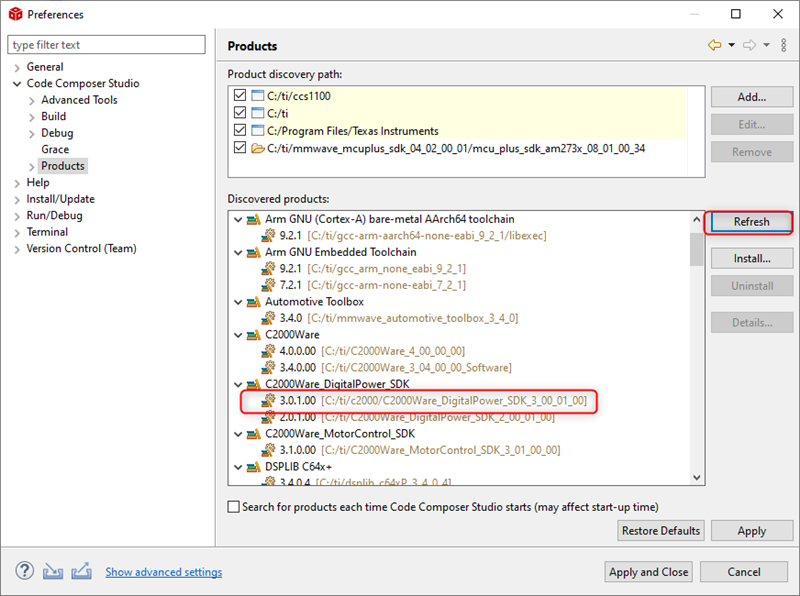
Task: Click Restore Defaults button
Action: [661, 531]
